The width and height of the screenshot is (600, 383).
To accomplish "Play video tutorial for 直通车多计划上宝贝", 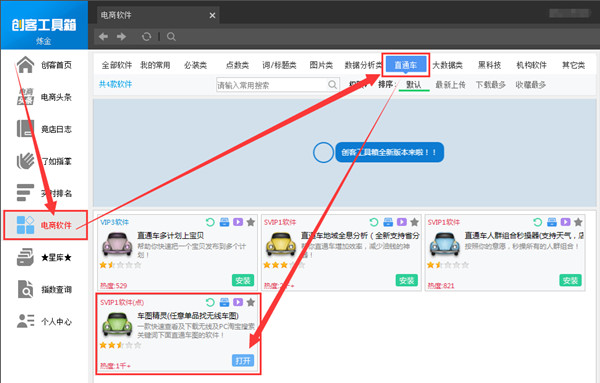I will pyautogui.click(x=238, y=222).
